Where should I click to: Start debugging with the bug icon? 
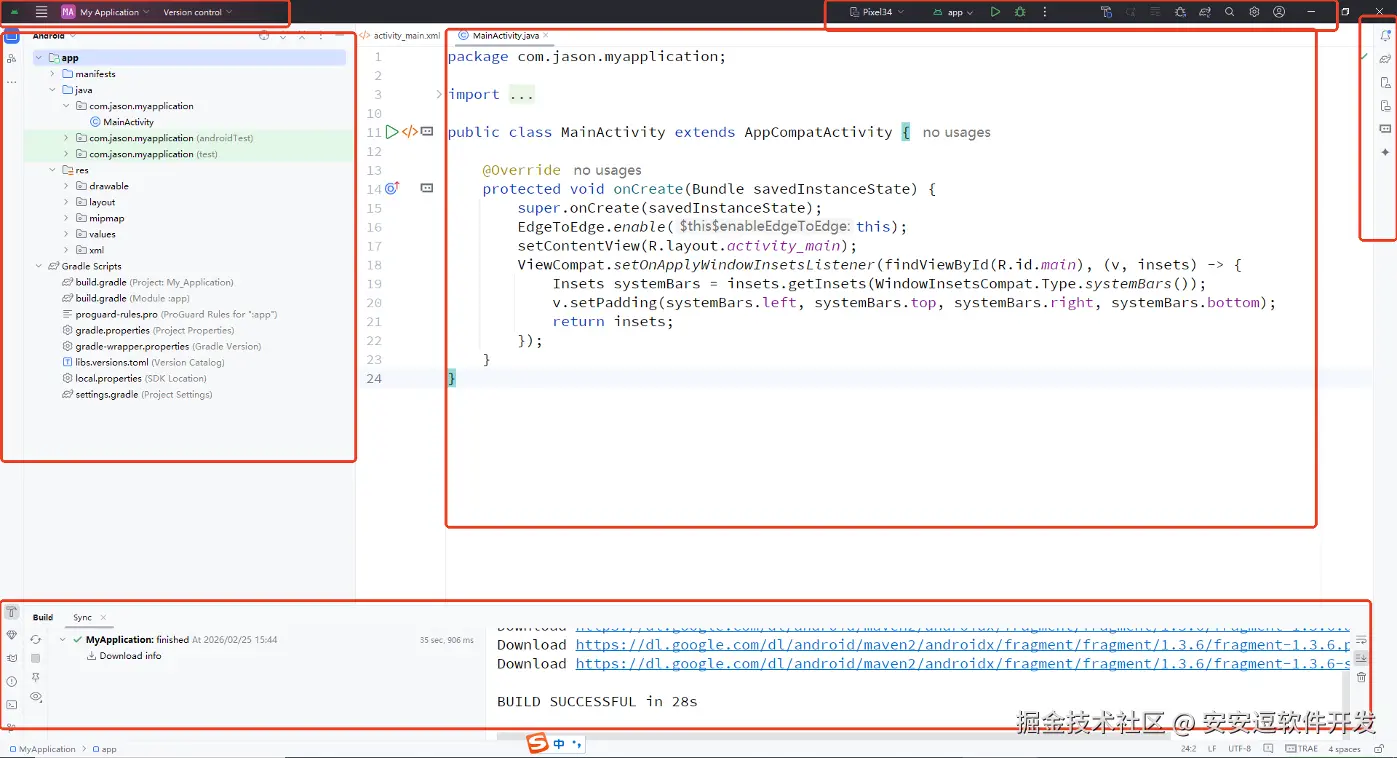(1020, 12)
